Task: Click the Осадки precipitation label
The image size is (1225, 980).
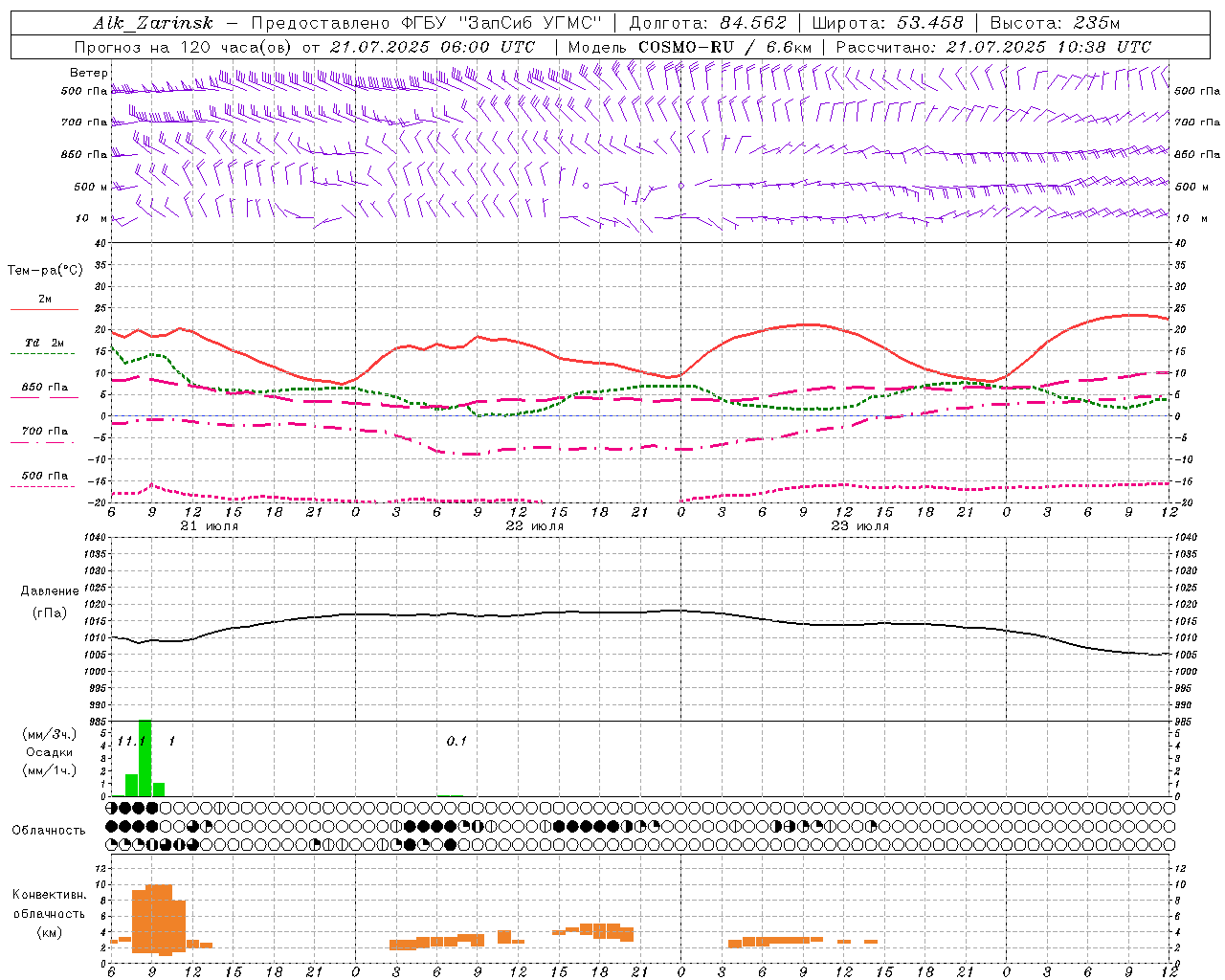Action: 50,752
